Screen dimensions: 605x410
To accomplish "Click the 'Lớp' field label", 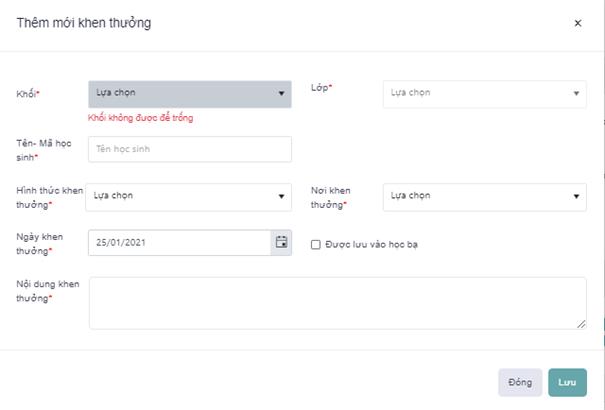I will tap(321, 88).
